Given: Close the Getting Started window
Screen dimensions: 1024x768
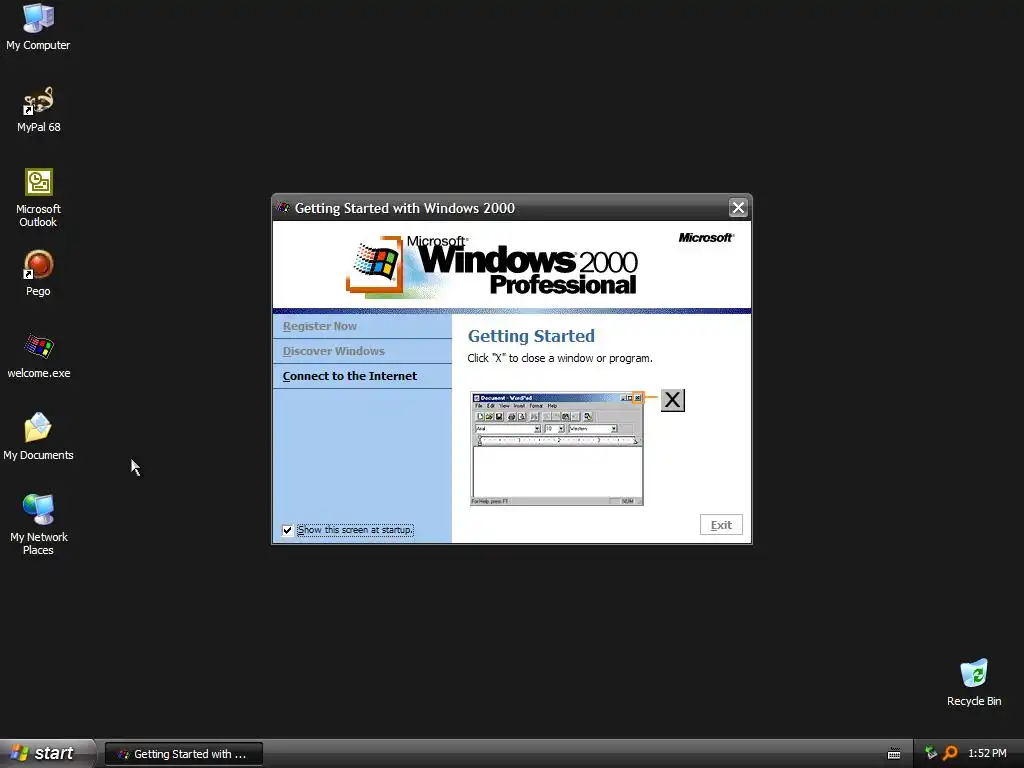Looking at the screenshot, I should point(738,208).
